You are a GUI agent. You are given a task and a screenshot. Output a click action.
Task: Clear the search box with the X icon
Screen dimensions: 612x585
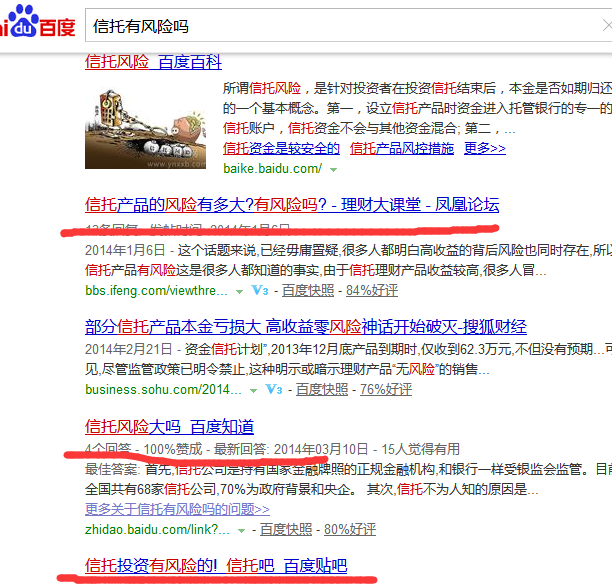pos(607,26)
